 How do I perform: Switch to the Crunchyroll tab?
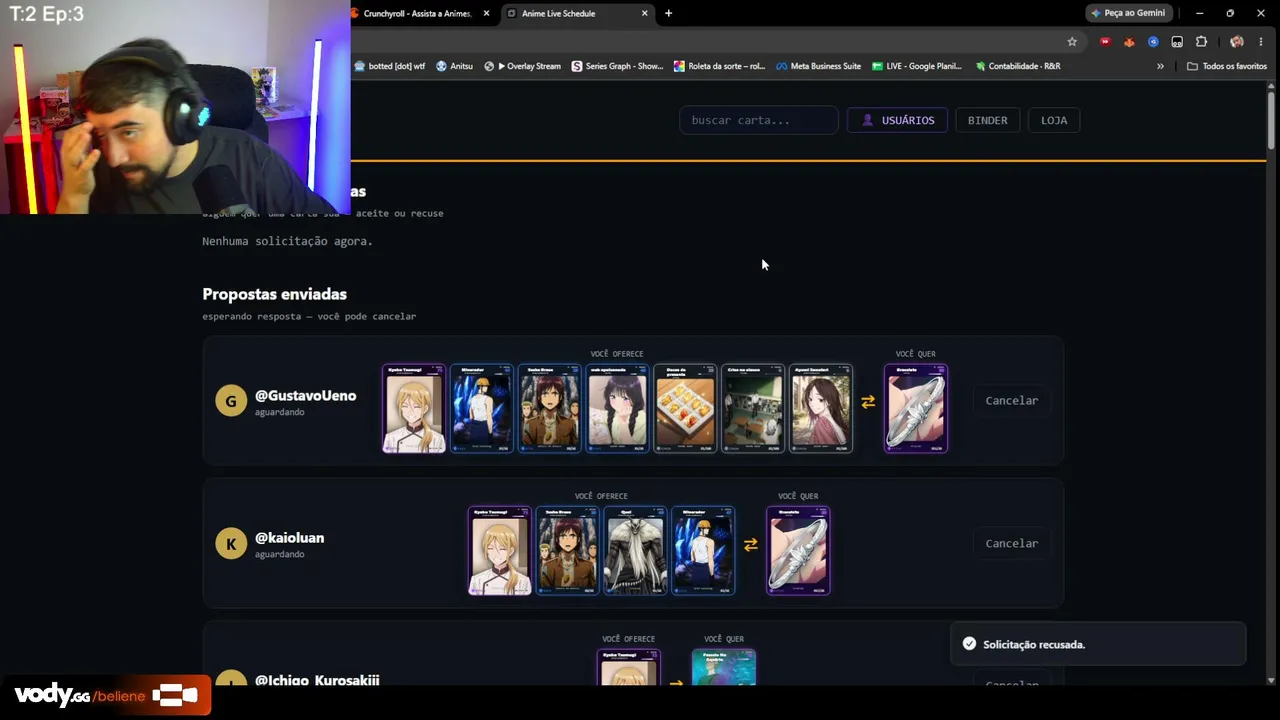click(417, 13)
